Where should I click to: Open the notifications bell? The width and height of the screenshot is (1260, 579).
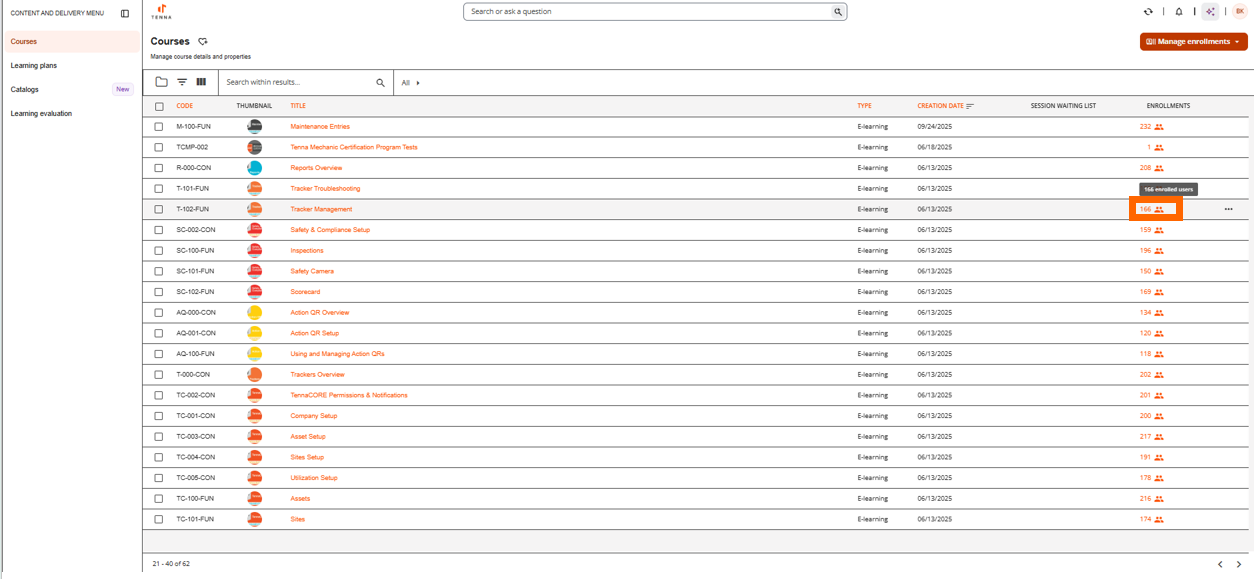click(1179, 12)
